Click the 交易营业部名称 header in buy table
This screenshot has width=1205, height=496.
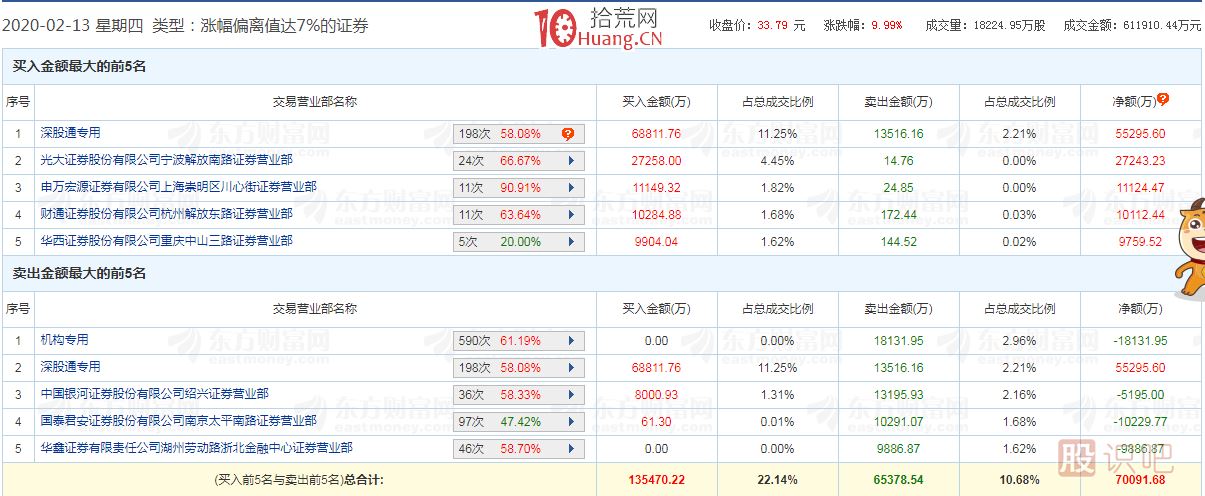(x=315, y=101)
